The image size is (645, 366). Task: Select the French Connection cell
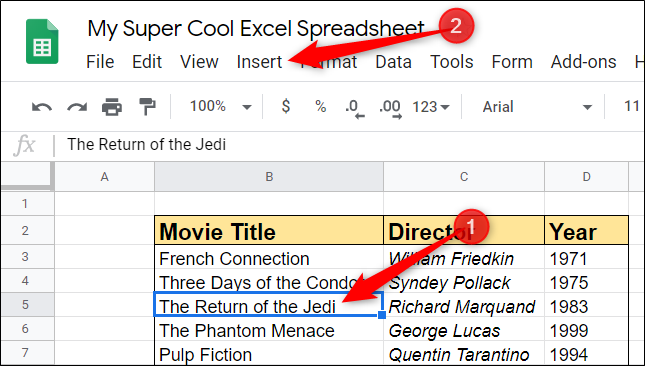pyautogui.click(x=269, y=257)
